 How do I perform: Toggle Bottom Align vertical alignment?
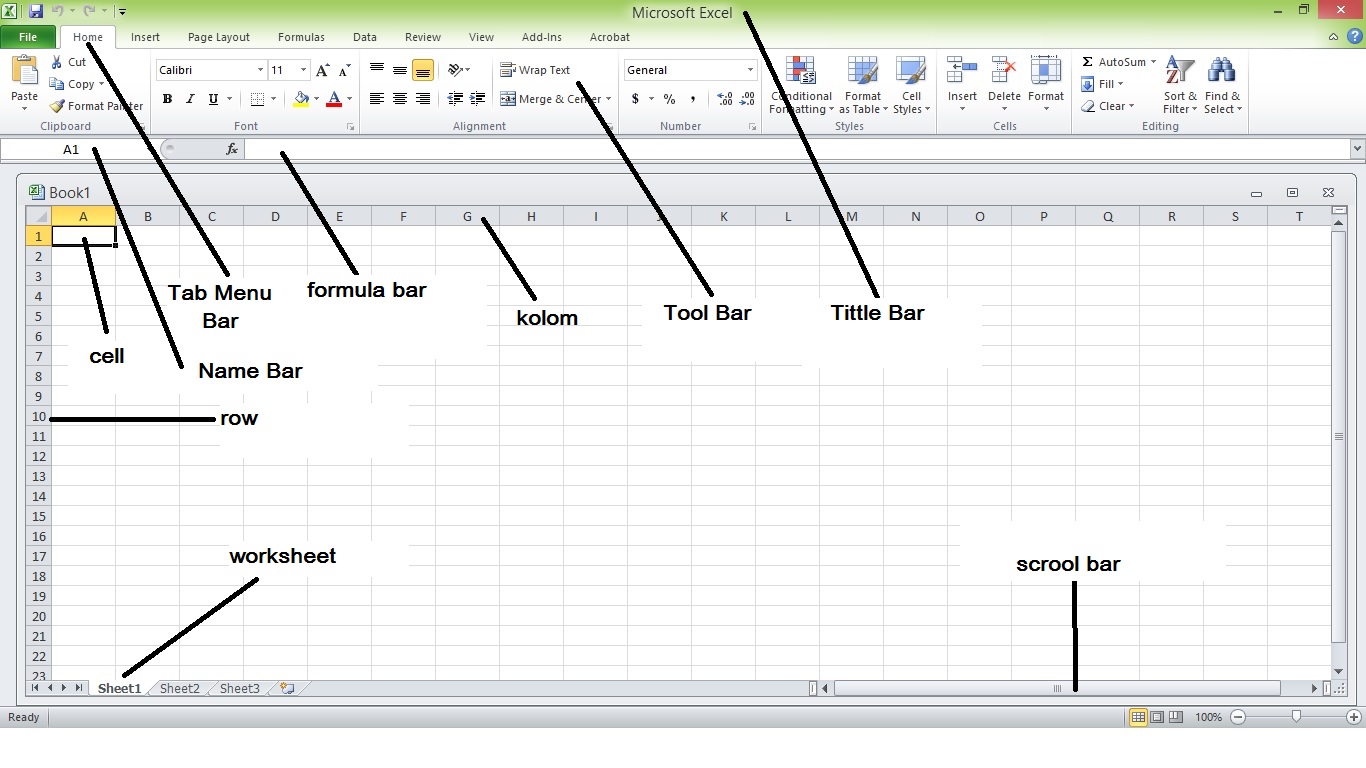tap(422, 70)
